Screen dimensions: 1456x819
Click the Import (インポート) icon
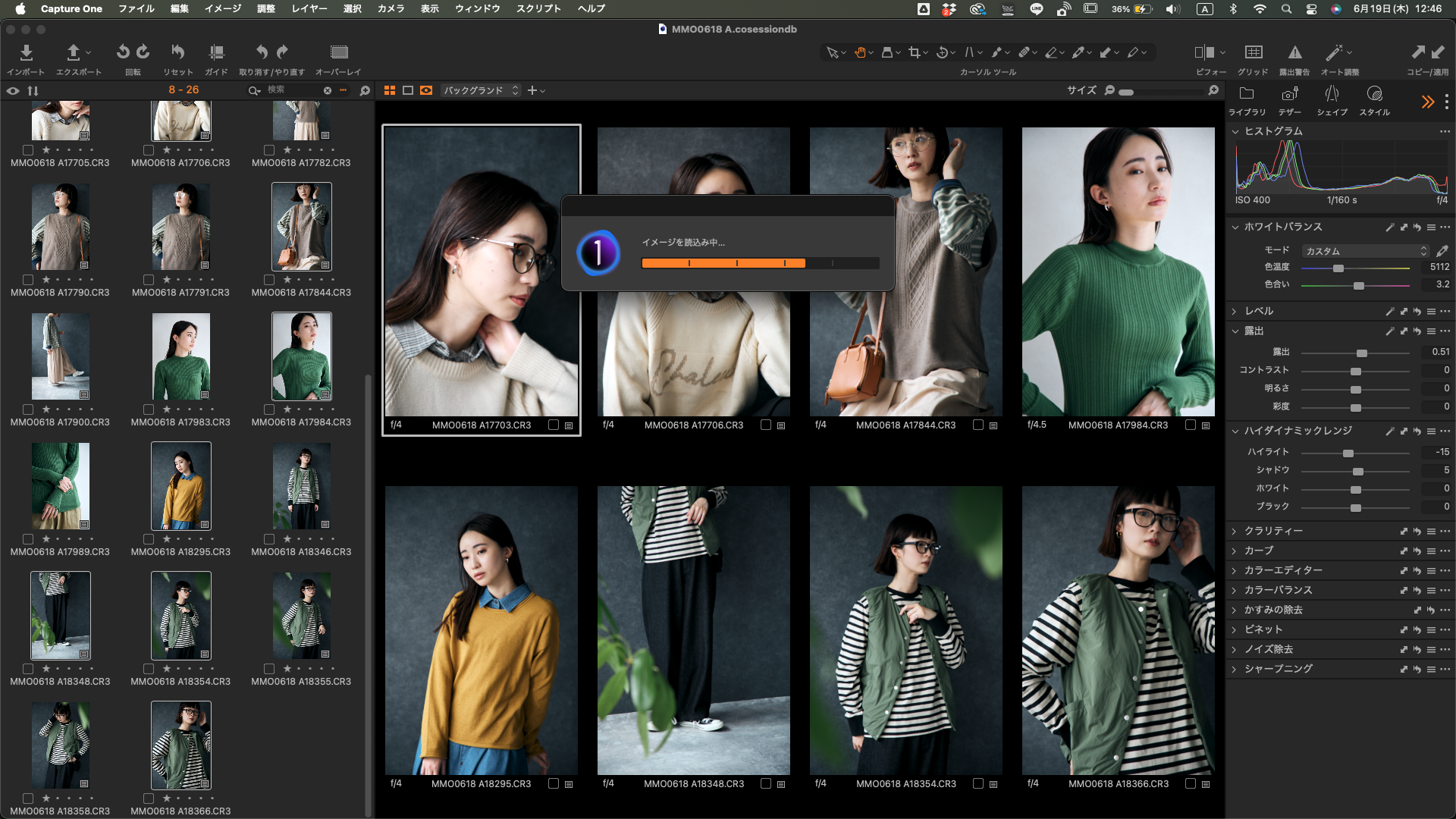pyautogui.click(x=26, y=52)
